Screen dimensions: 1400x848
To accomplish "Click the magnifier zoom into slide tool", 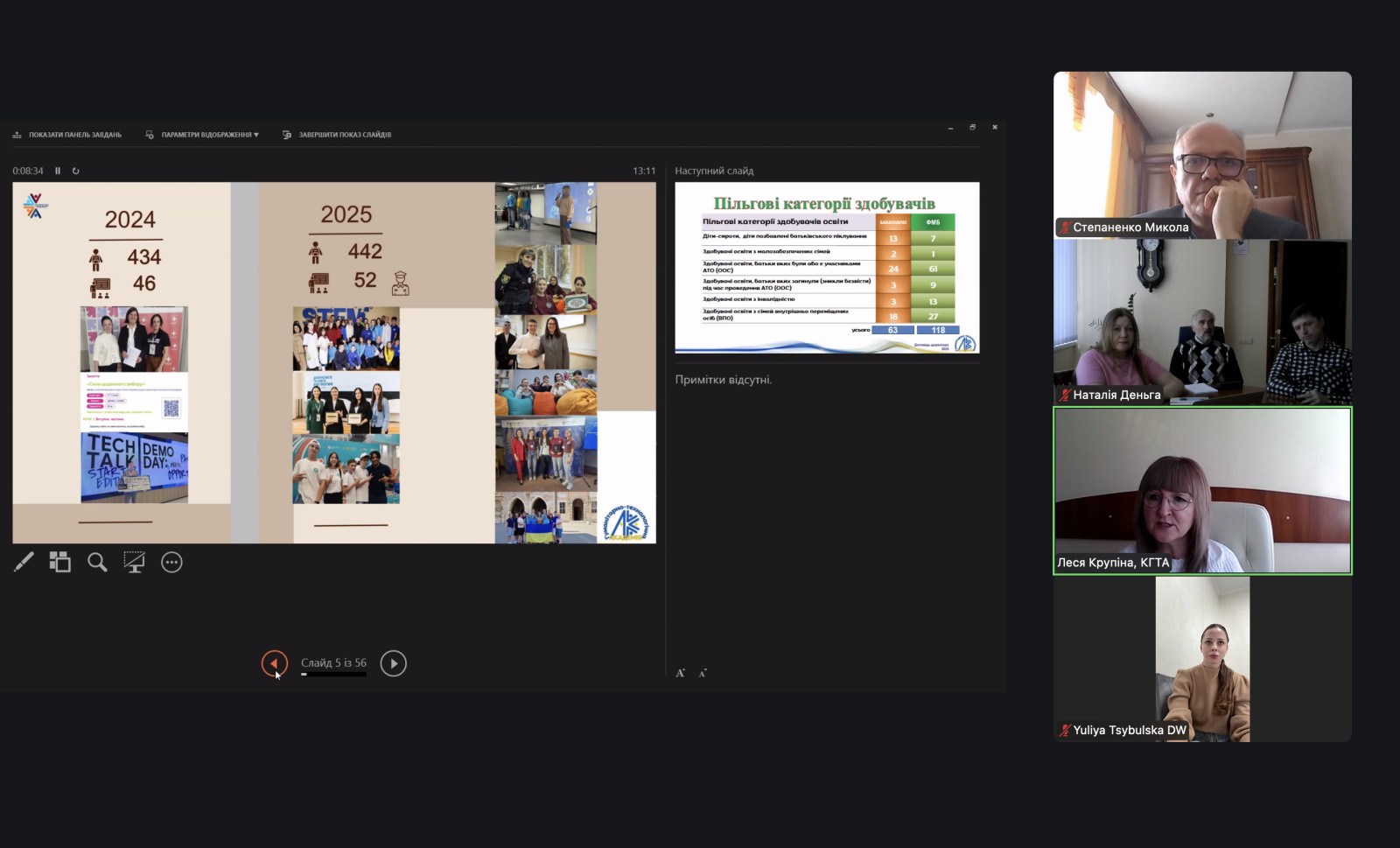I will coord(97,562).
